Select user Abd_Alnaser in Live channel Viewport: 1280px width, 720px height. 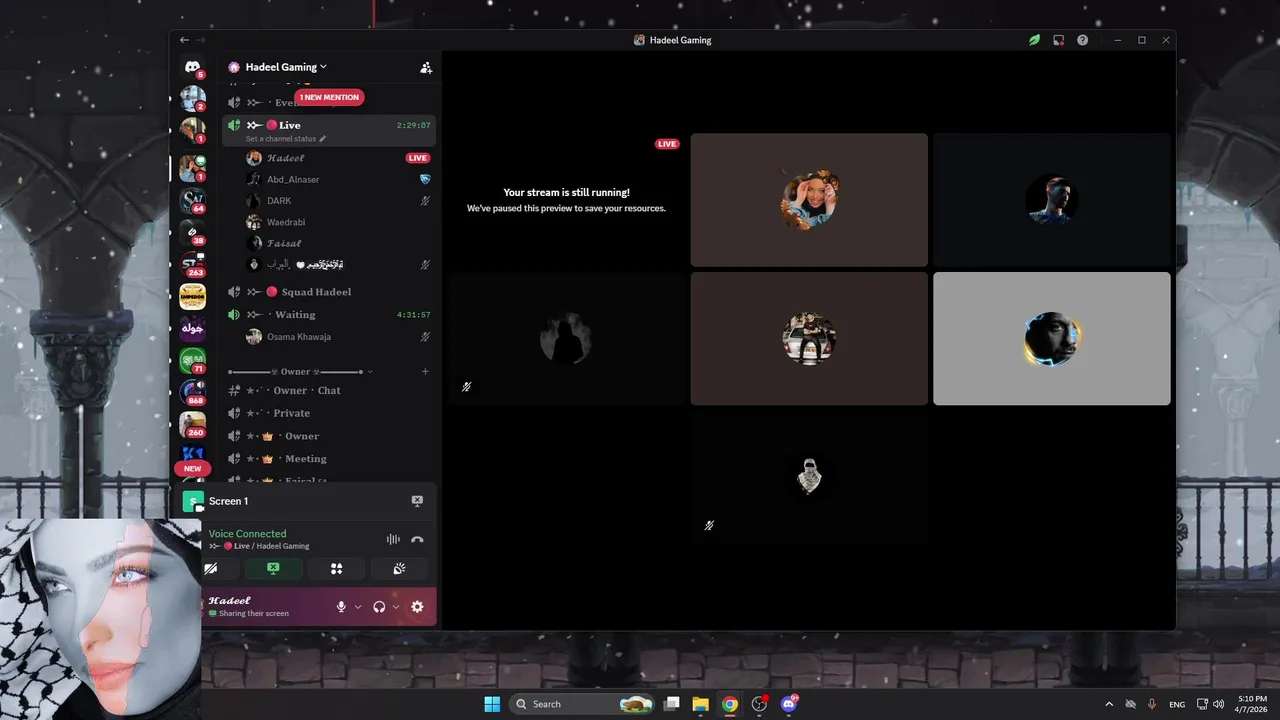338,179
